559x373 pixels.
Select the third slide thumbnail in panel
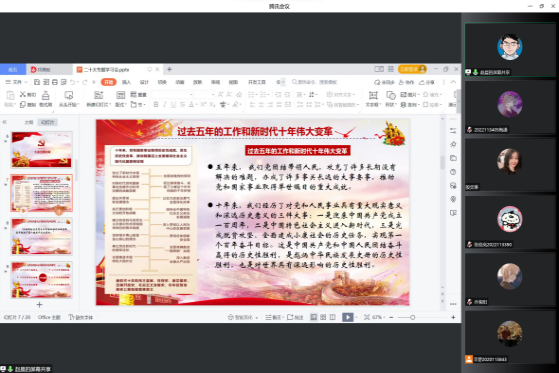[42, 236]
